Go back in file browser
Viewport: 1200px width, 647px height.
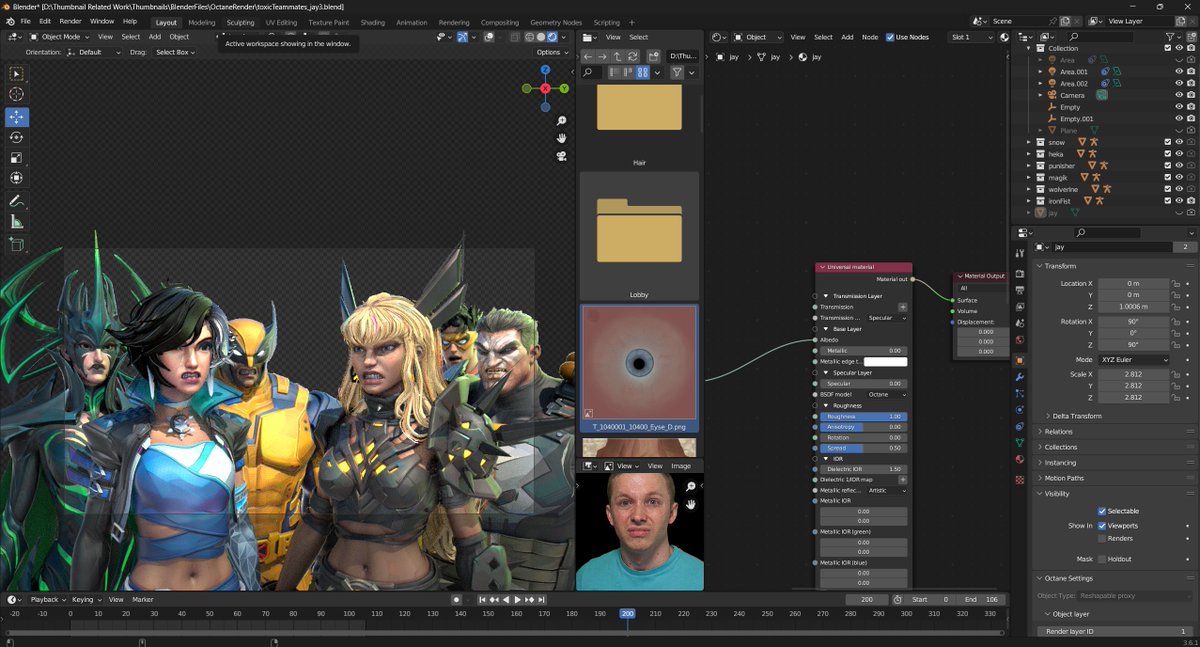(588, 56)
